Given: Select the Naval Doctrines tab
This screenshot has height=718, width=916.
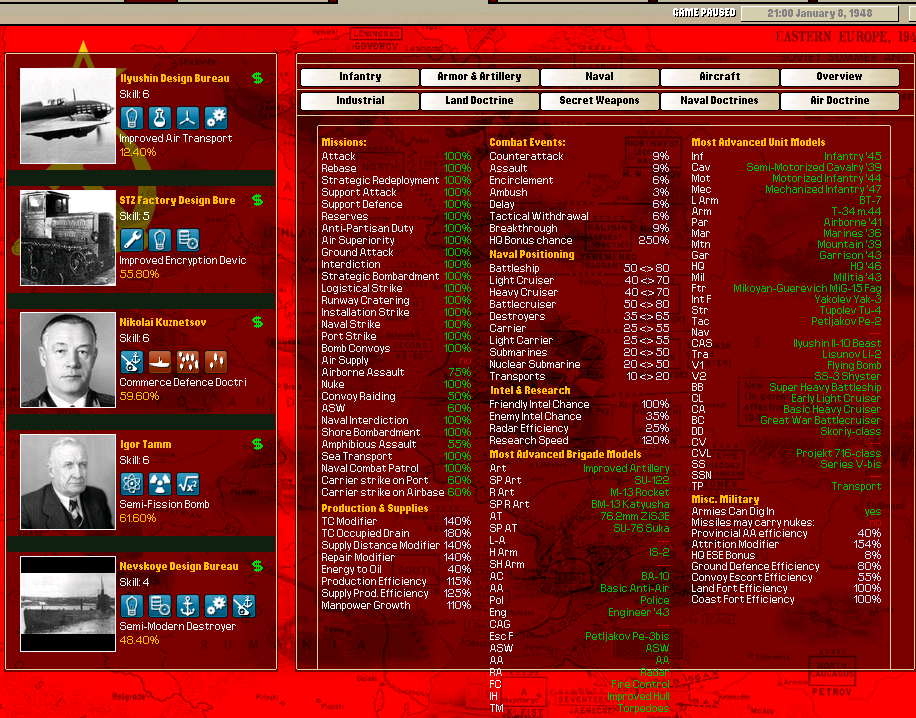Looking at the screenshot, I should click(x=719, y=101).
